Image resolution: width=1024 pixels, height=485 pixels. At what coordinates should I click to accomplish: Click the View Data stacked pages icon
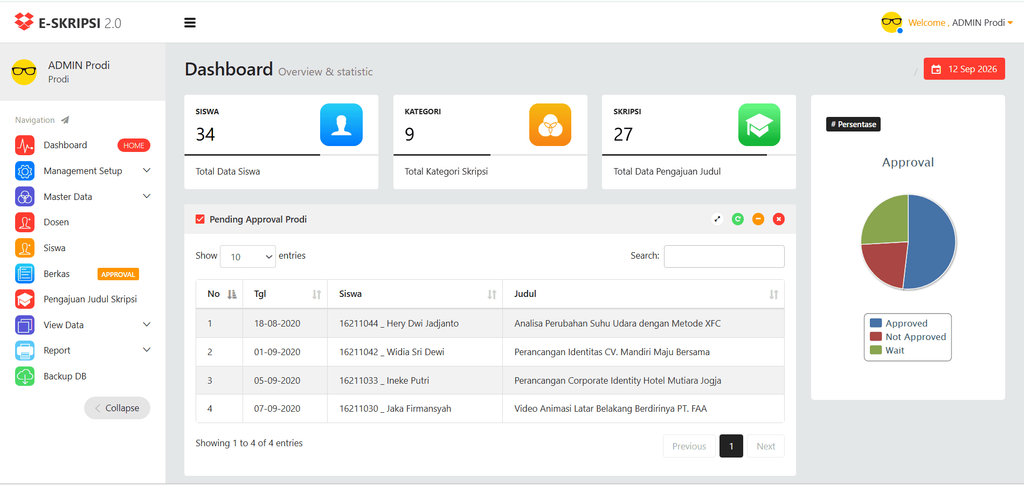25,325
